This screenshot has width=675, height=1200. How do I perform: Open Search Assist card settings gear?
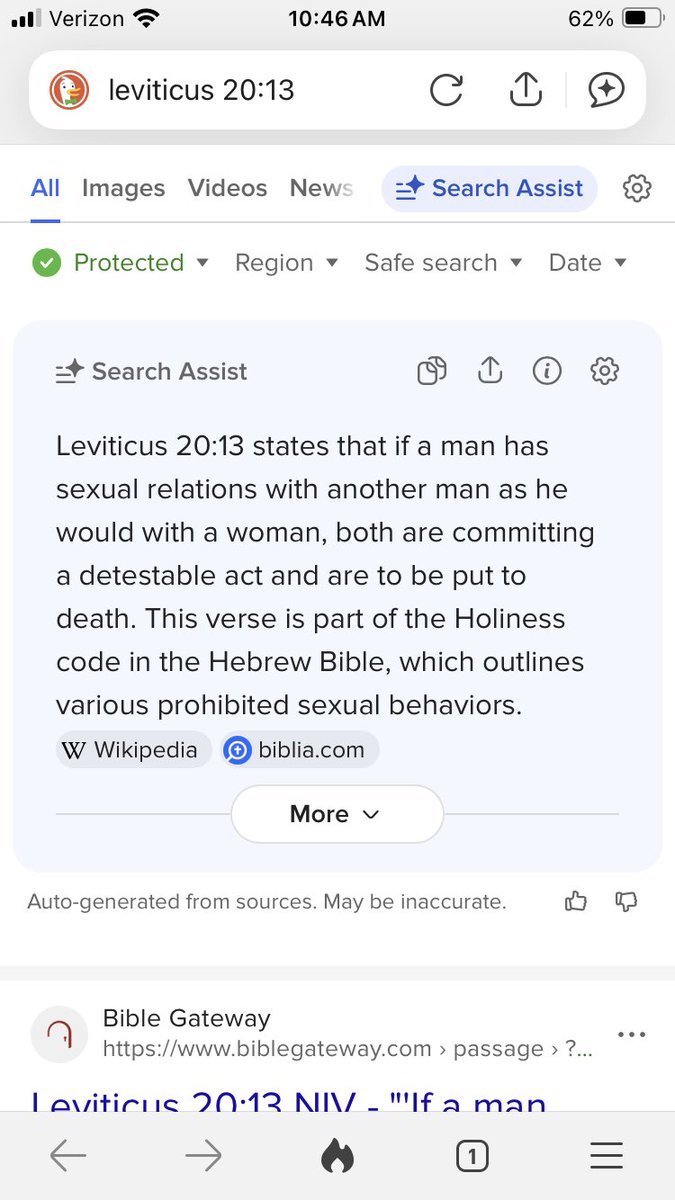point(604,371)
